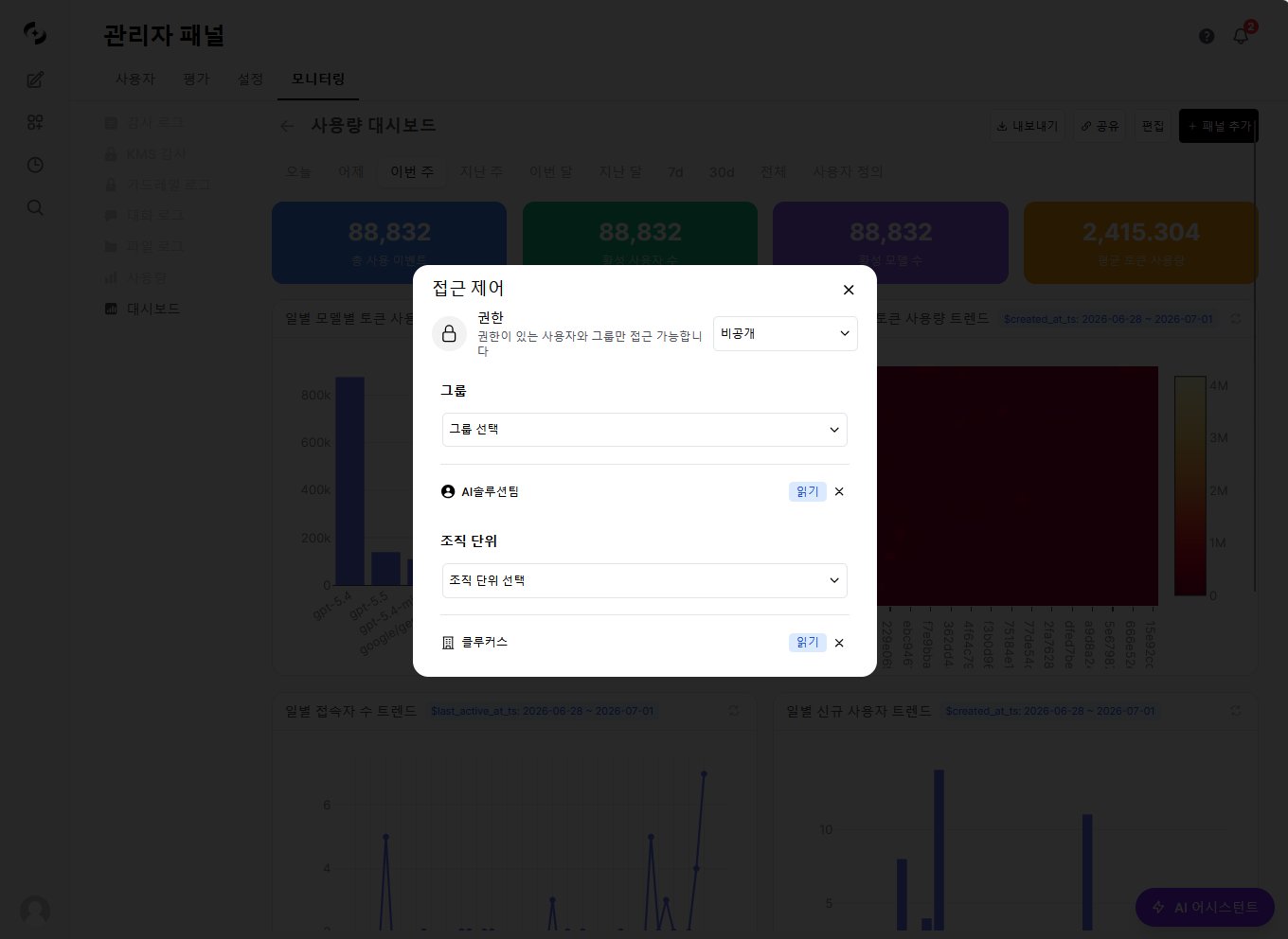Switch to 사용자 tab

tap(135, 79)
